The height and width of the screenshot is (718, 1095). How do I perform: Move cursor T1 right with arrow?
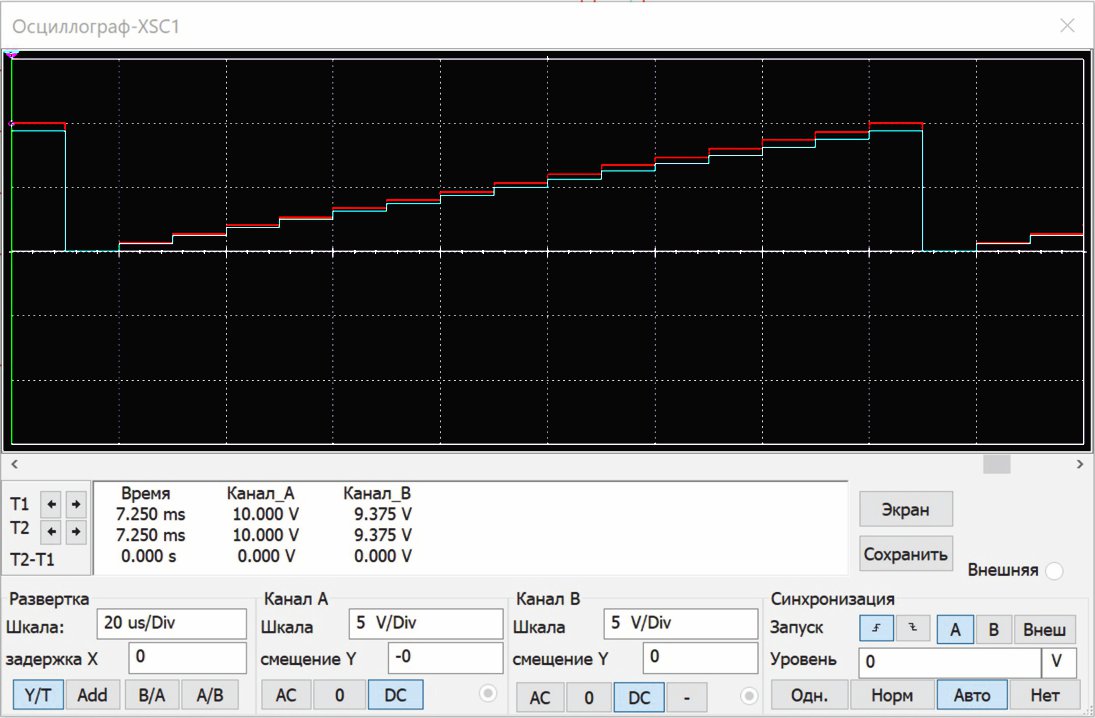75,504
